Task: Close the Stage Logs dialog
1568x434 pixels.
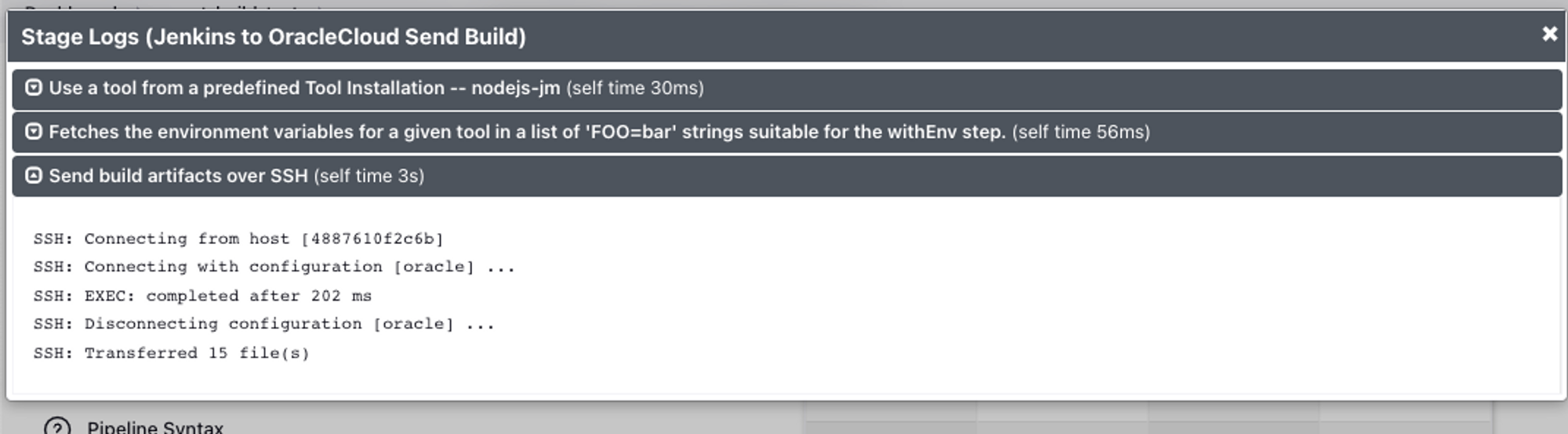Action: click(1549, 34)
